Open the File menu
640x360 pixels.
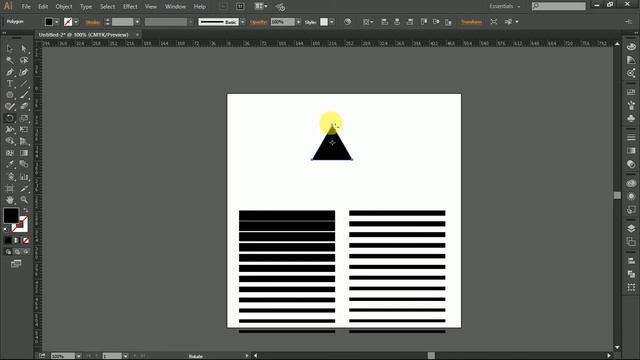pos(26,7)
